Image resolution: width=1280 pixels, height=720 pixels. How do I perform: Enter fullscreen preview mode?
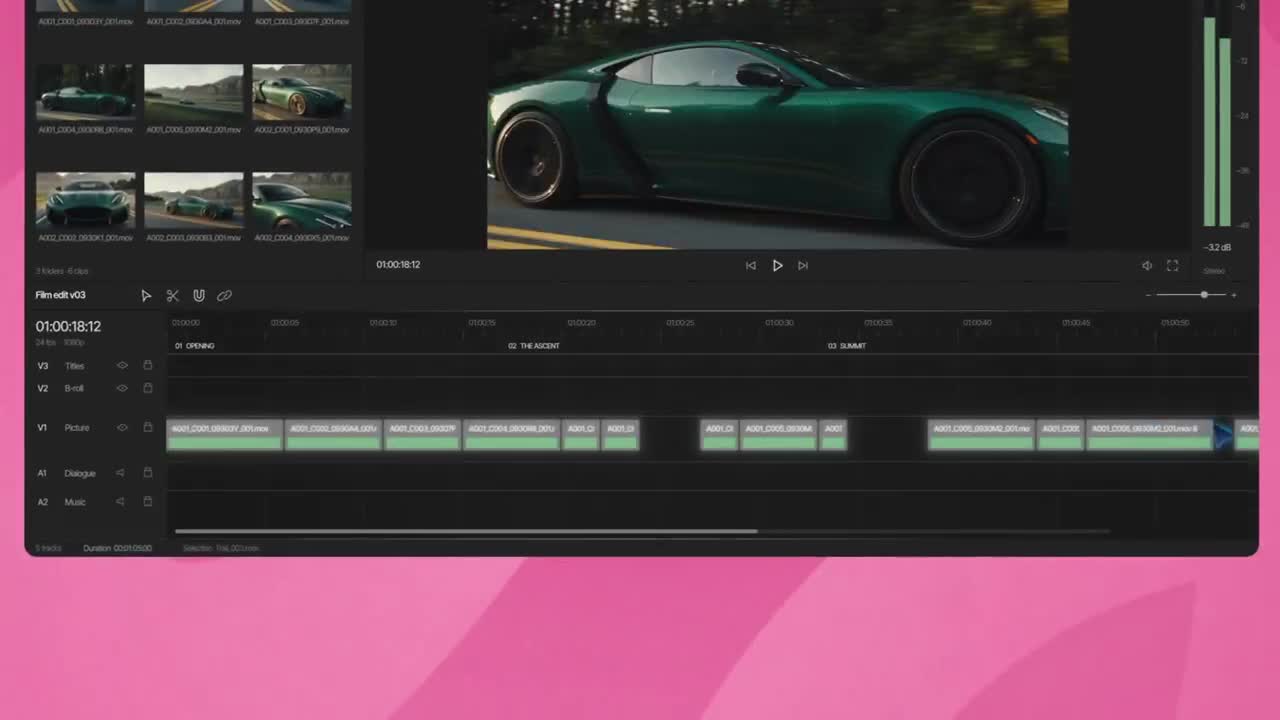point(1173,265)
